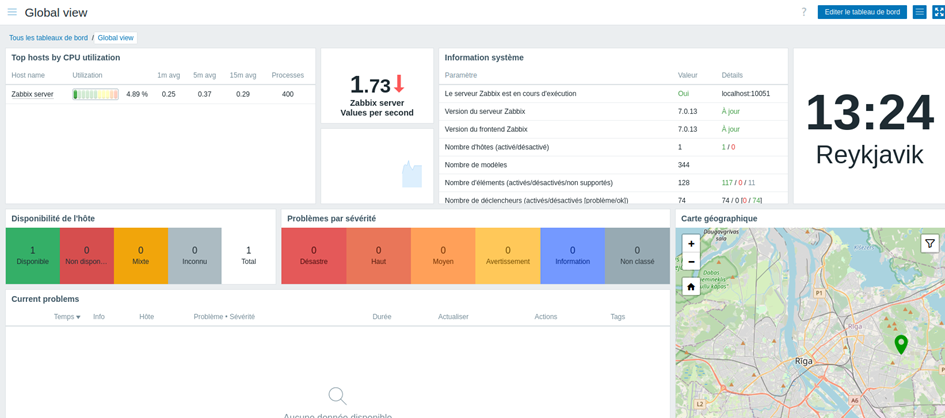This screenshot has height=418, width=945.
Task: Select the Global view breadcrumb
Action: click(x=115, y=38)
